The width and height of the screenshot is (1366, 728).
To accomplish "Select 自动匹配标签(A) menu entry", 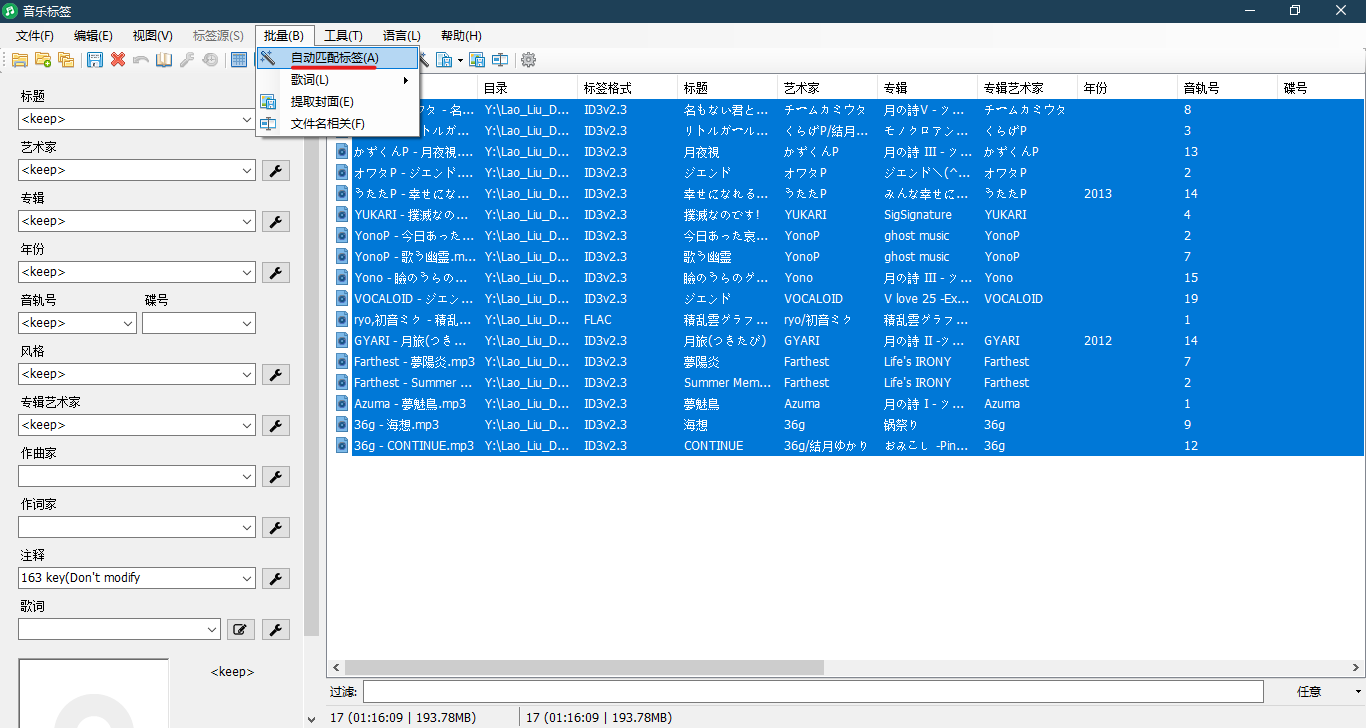I will [335, 58].
